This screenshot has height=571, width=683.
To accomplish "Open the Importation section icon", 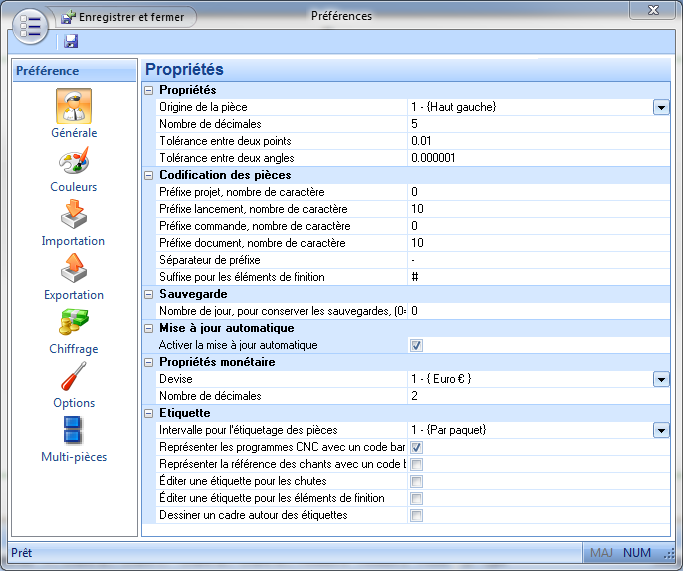I will (x=74, y=215).
